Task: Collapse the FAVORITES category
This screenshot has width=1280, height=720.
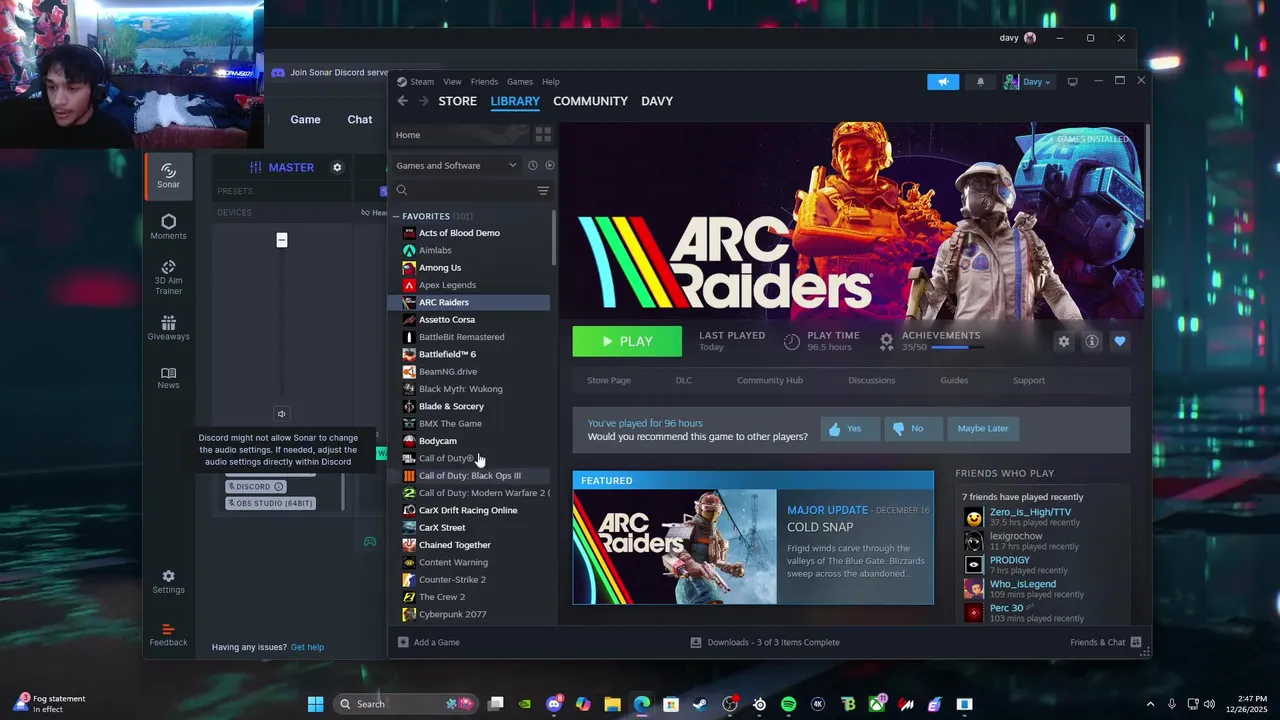Action: [x=396, y=216]
